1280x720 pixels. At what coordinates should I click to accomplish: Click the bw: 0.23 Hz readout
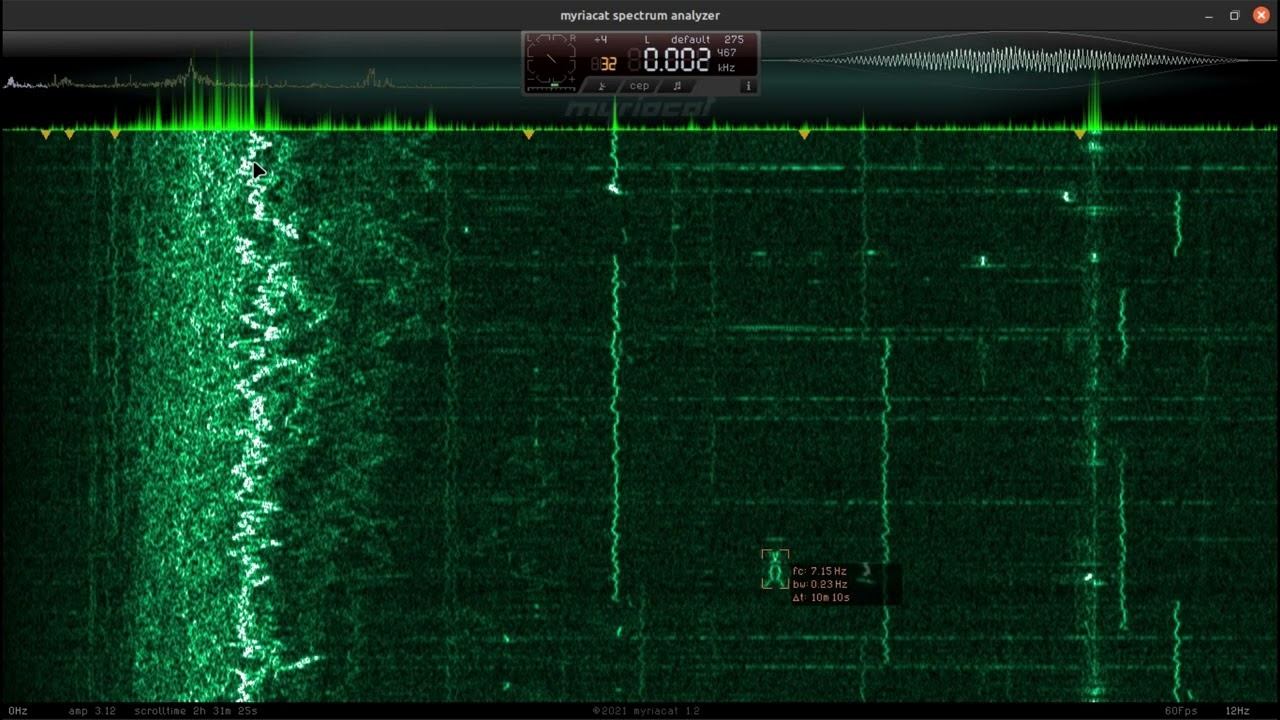(819, 584)
